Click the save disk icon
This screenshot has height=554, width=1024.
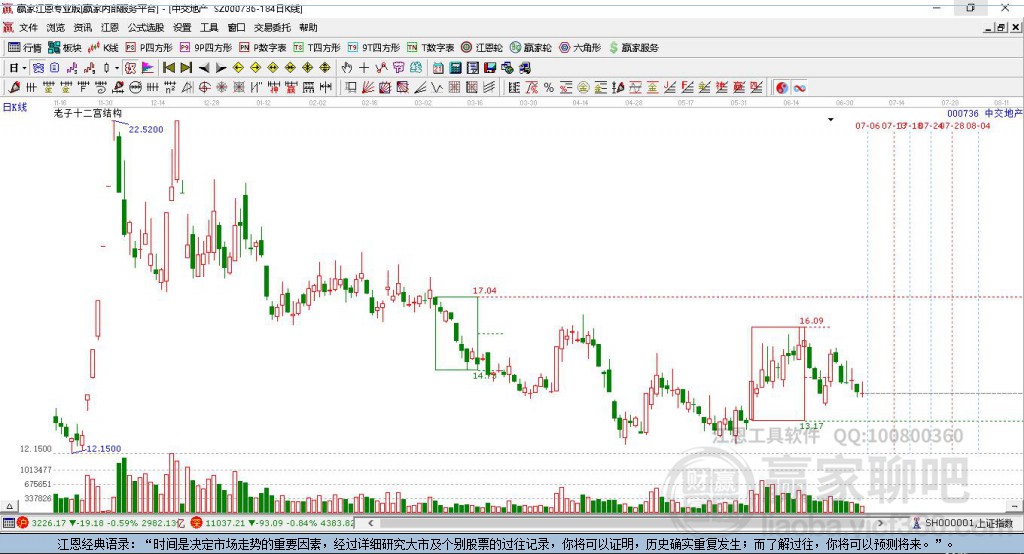[490, 68]
